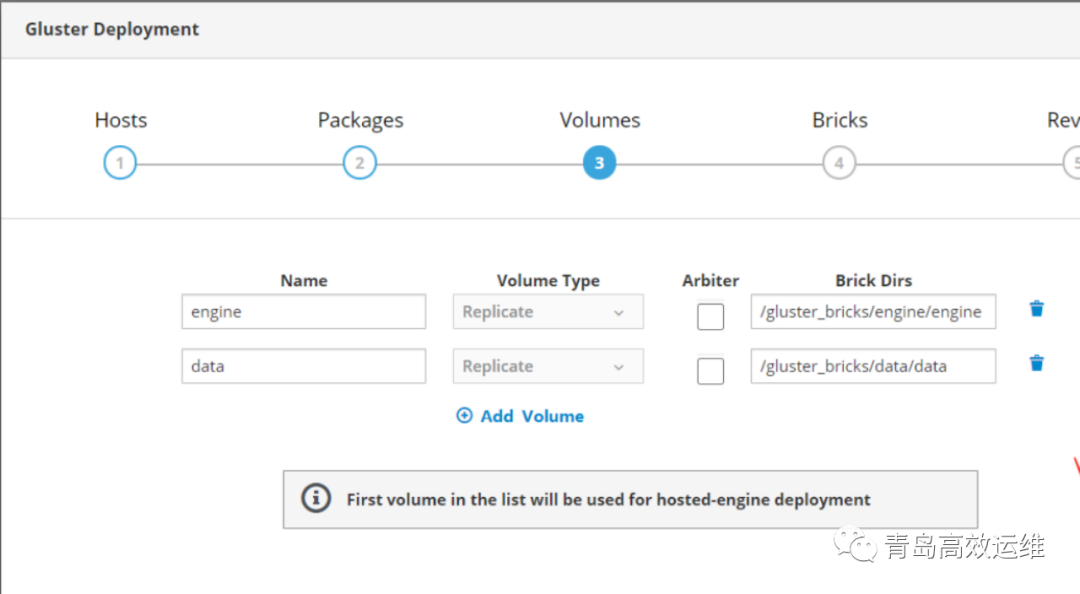Click the data volume Name field
Viewport: 1080px width, 594px height.
(304, 366)
